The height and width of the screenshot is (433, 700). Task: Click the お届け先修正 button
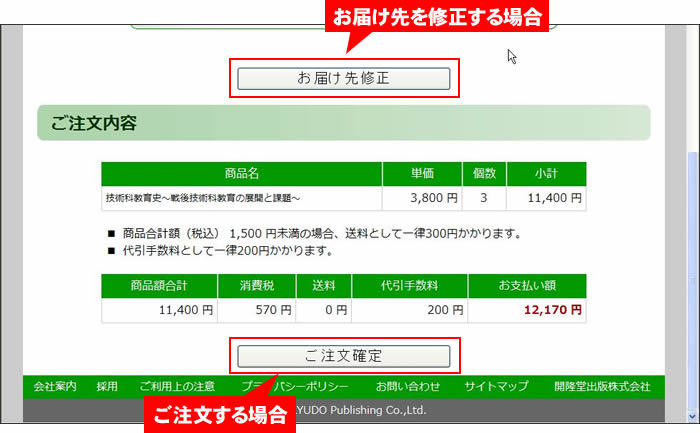343,79
